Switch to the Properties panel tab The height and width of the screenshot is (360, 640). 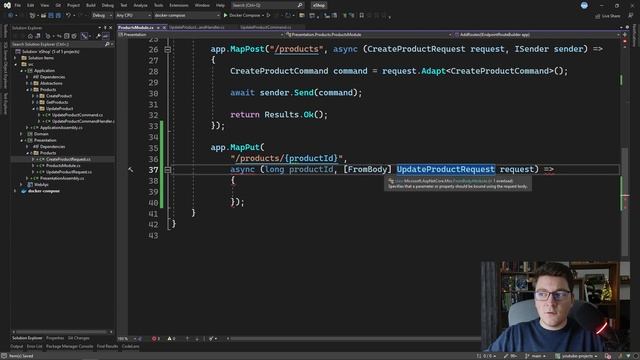(55, 338)
